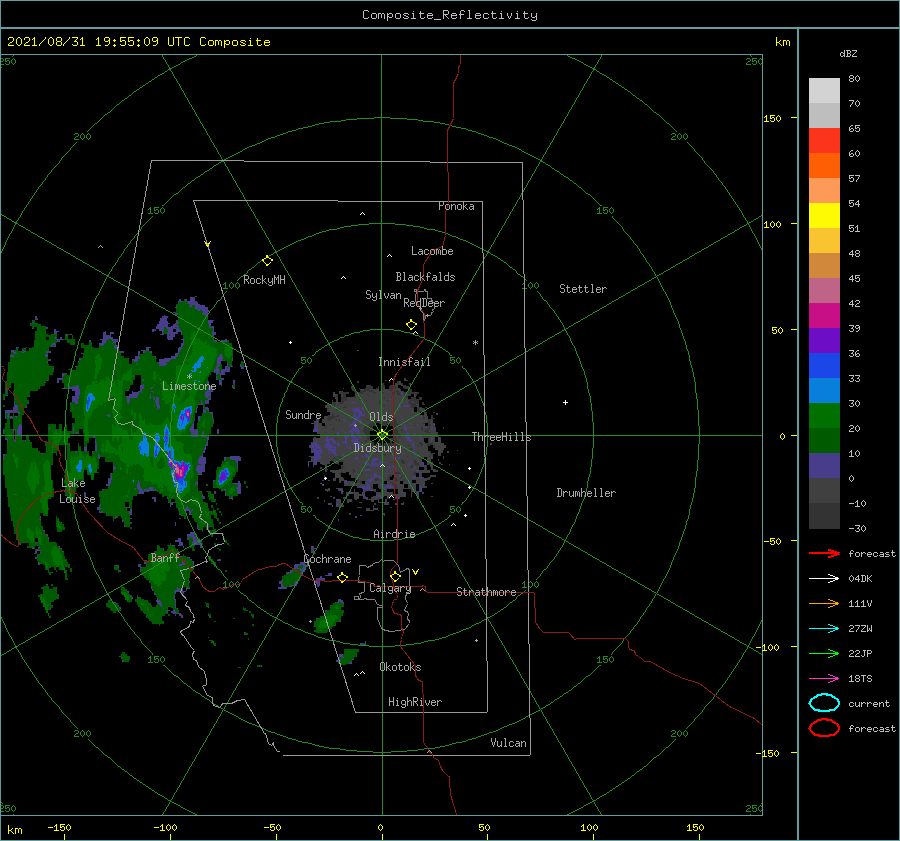Click the magenta storm core southeast of Limestone
This screenshot has height=841, width=900.
coord(180,470)
